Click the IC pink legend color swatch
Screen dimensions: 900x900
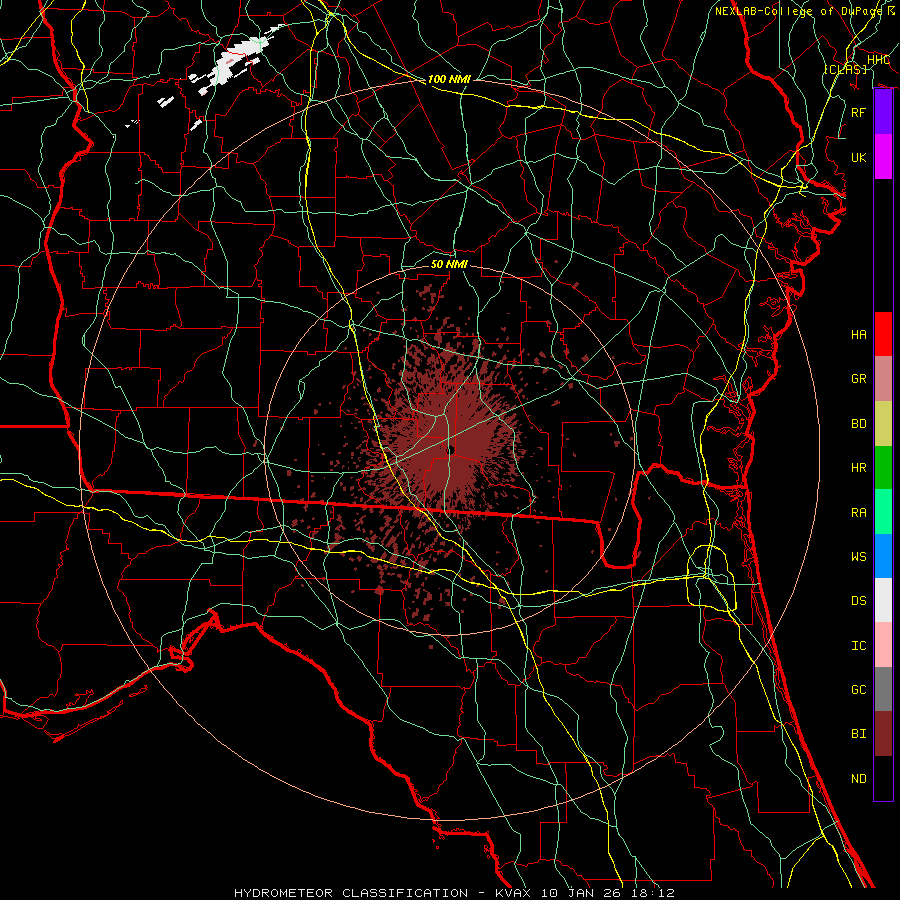tap(883, 645)
